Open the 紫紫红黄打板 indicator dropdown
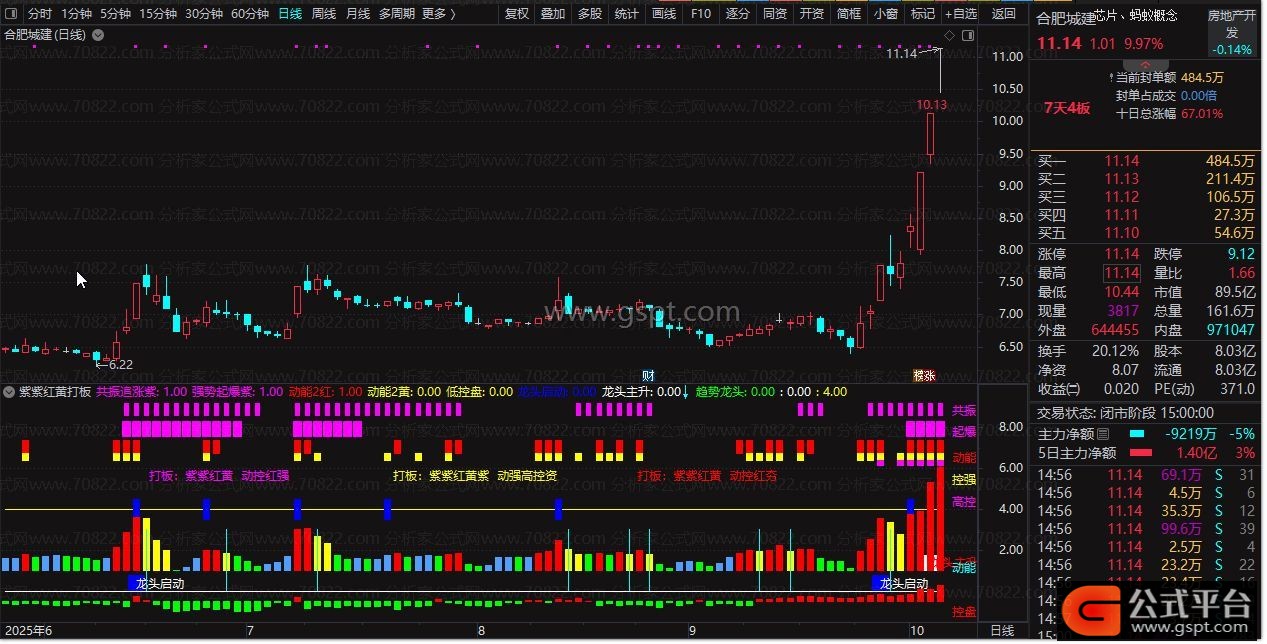The image size is (1267, 644). (10, 392)
